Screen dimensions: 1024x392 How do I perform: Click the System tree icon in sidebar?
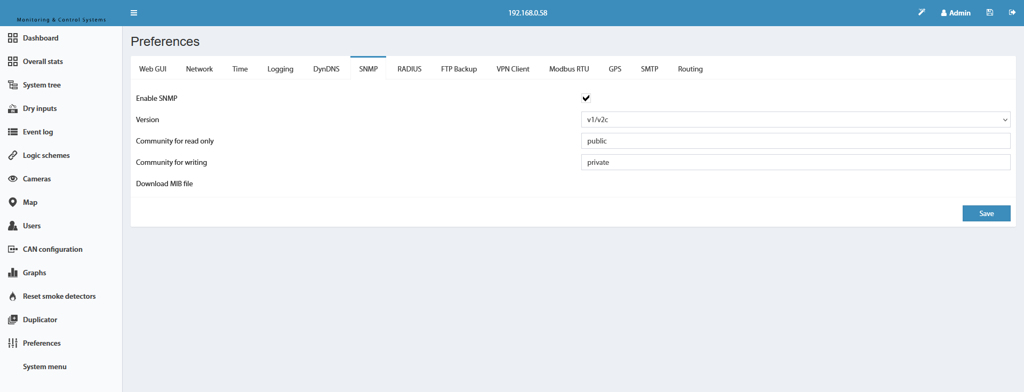point(12,85)
